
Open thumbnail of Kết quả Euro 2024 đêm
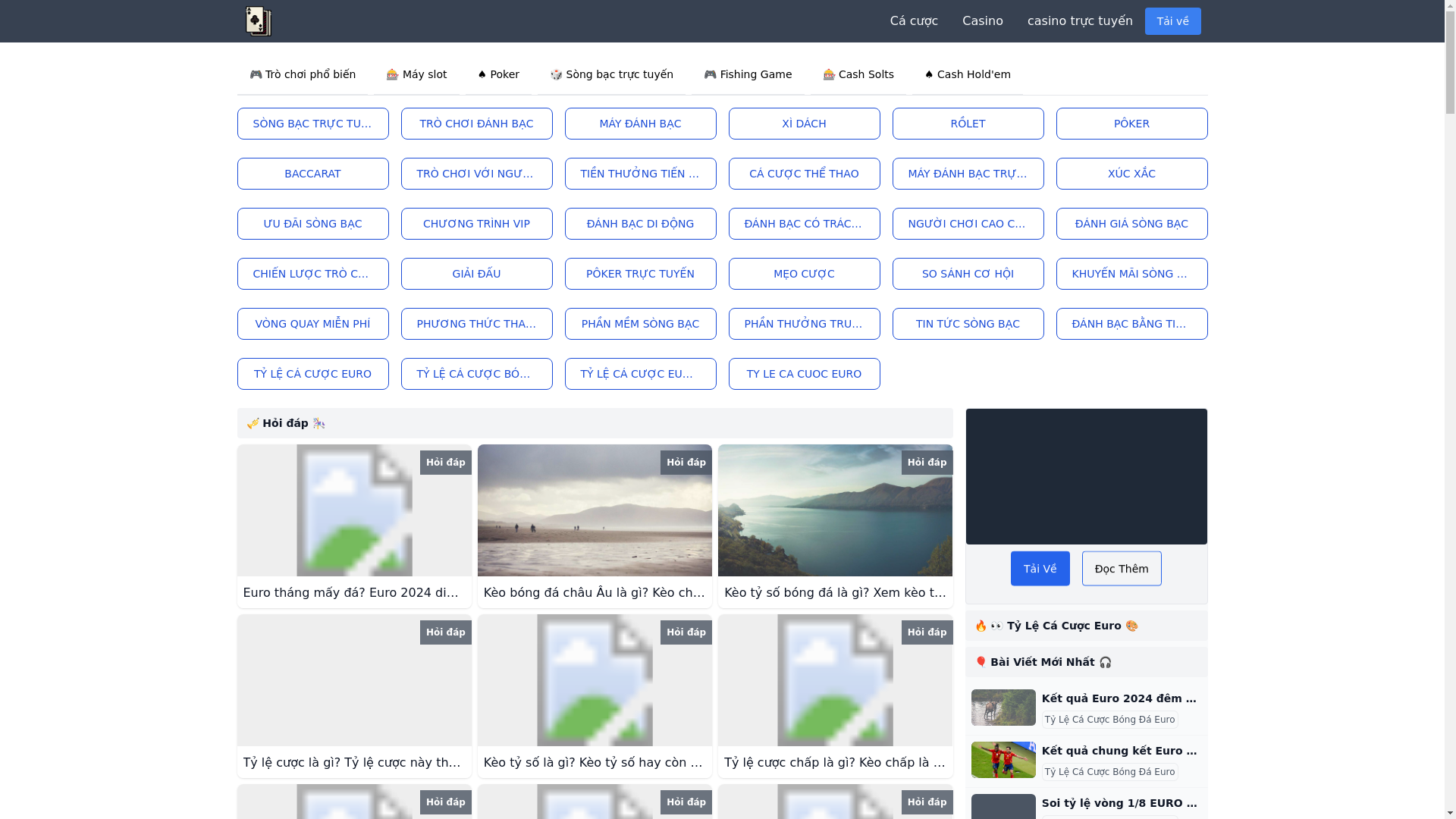click(1003, 708)
